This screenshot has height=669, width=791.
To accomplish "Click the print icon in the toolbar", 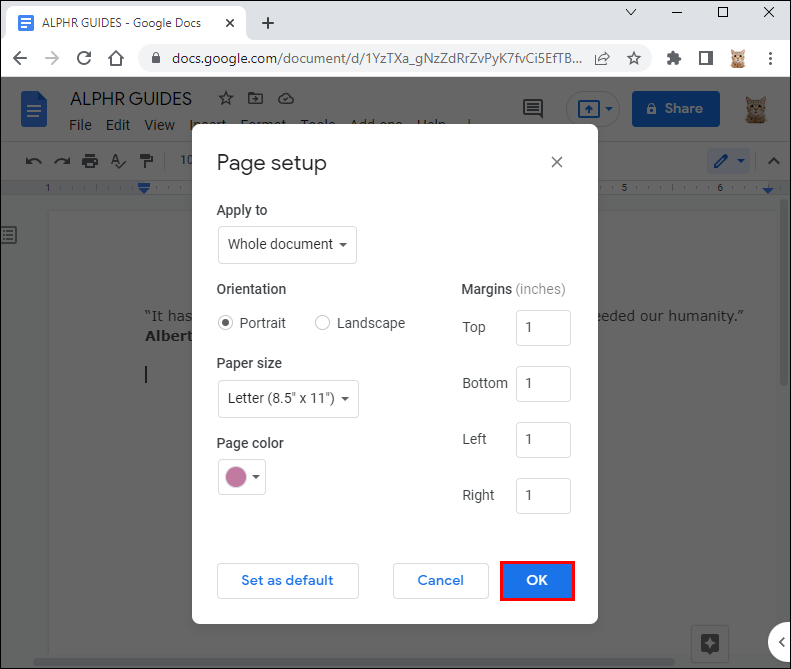I will pos(90,160).
